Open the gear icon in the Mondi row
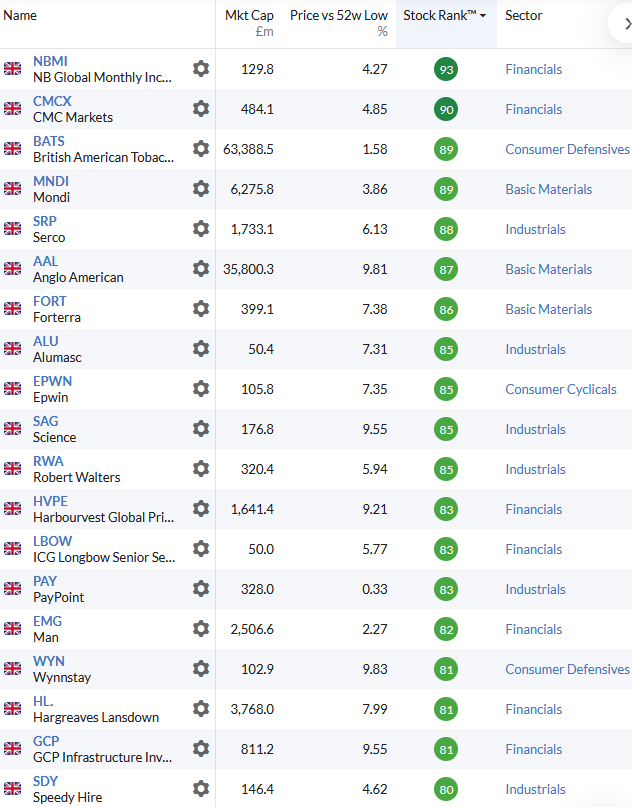This screenshot has height=807, width=632. [x=201, y=189]
